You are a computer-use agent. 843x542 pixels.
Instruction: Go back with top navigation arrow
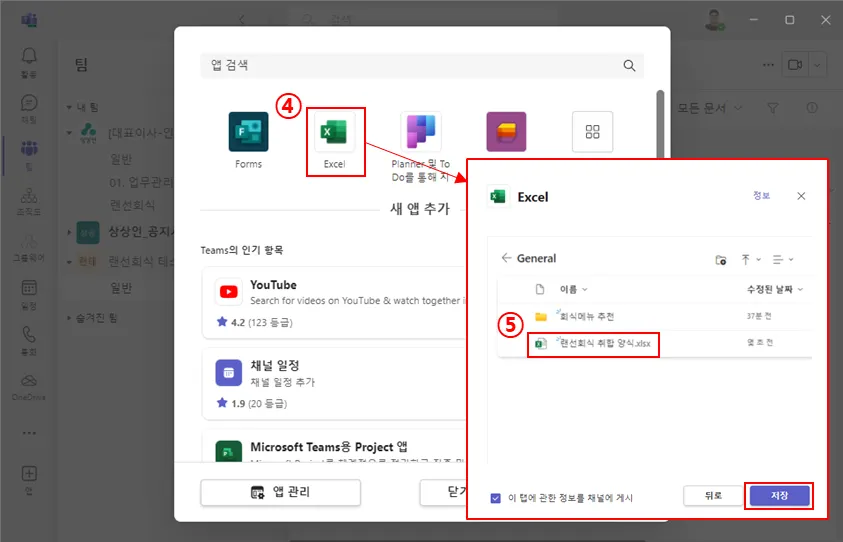[241, 20]
